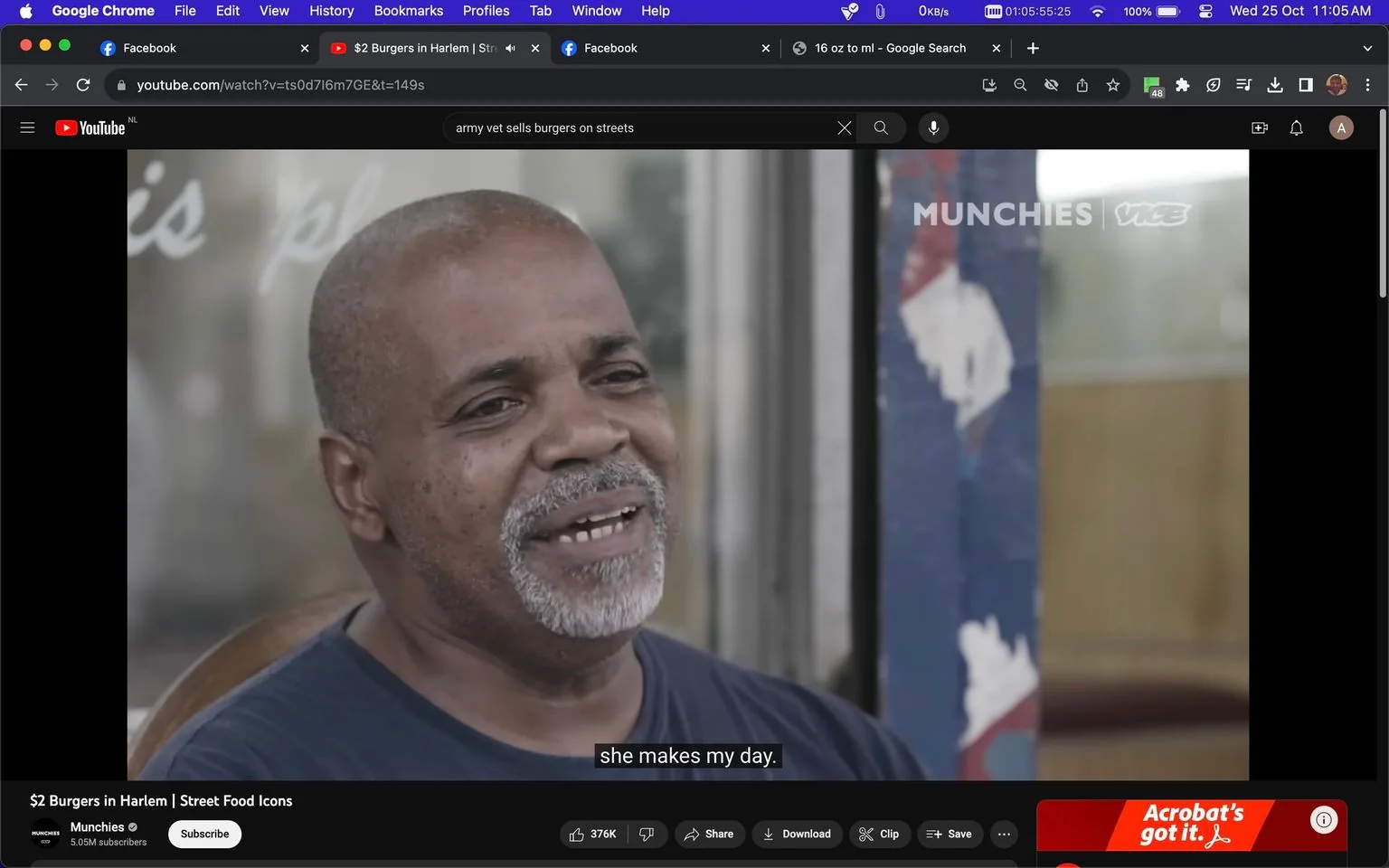The width and height of the screenshot is (1389, 868).
Task: Share this page from address bar
Action: pos(1082,85)
